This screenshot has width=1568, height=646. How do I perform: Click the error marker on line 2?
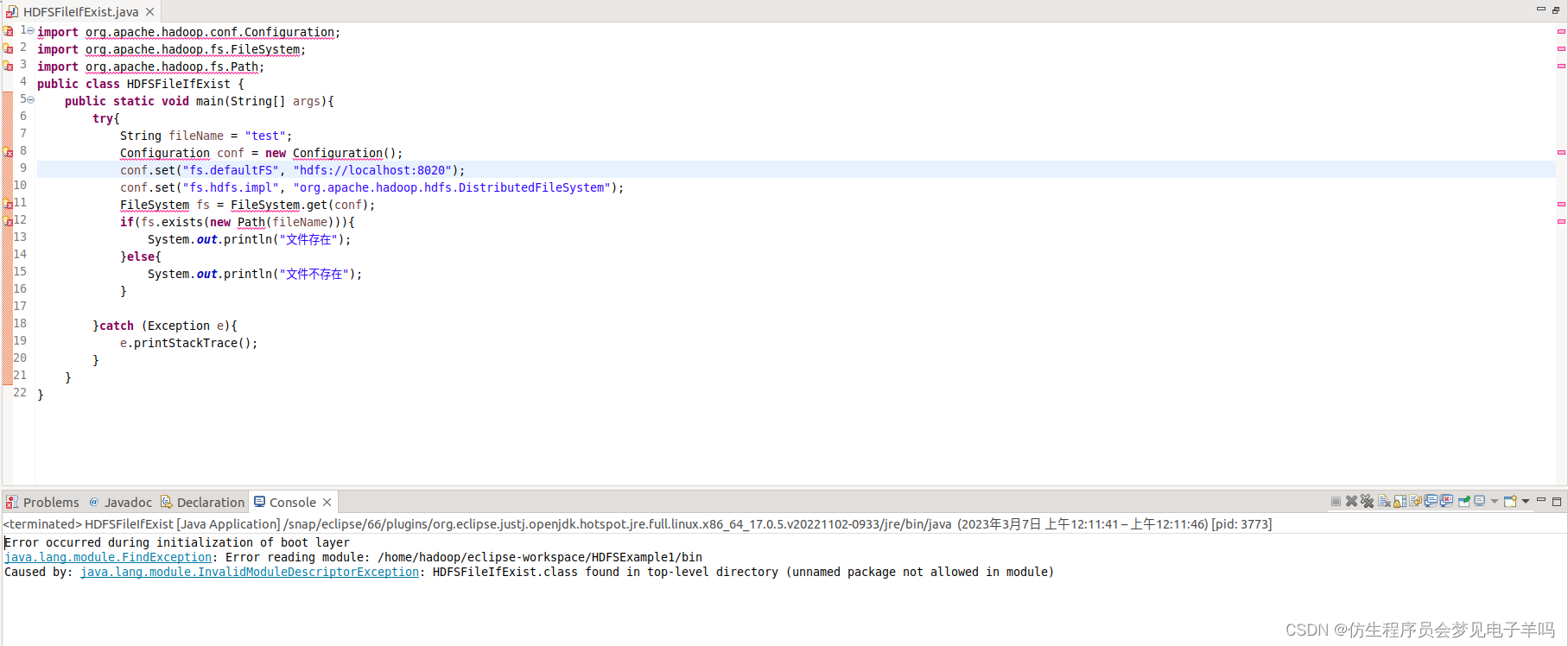(8, 48)
